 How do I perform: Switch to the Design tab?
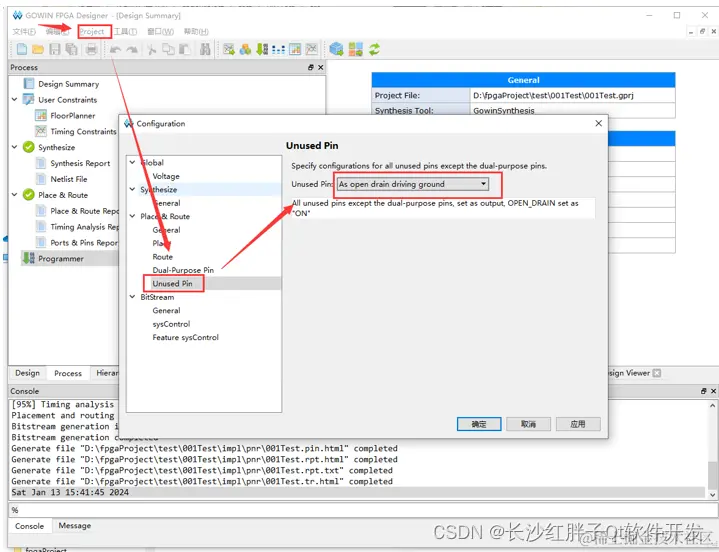pos(28,373)
